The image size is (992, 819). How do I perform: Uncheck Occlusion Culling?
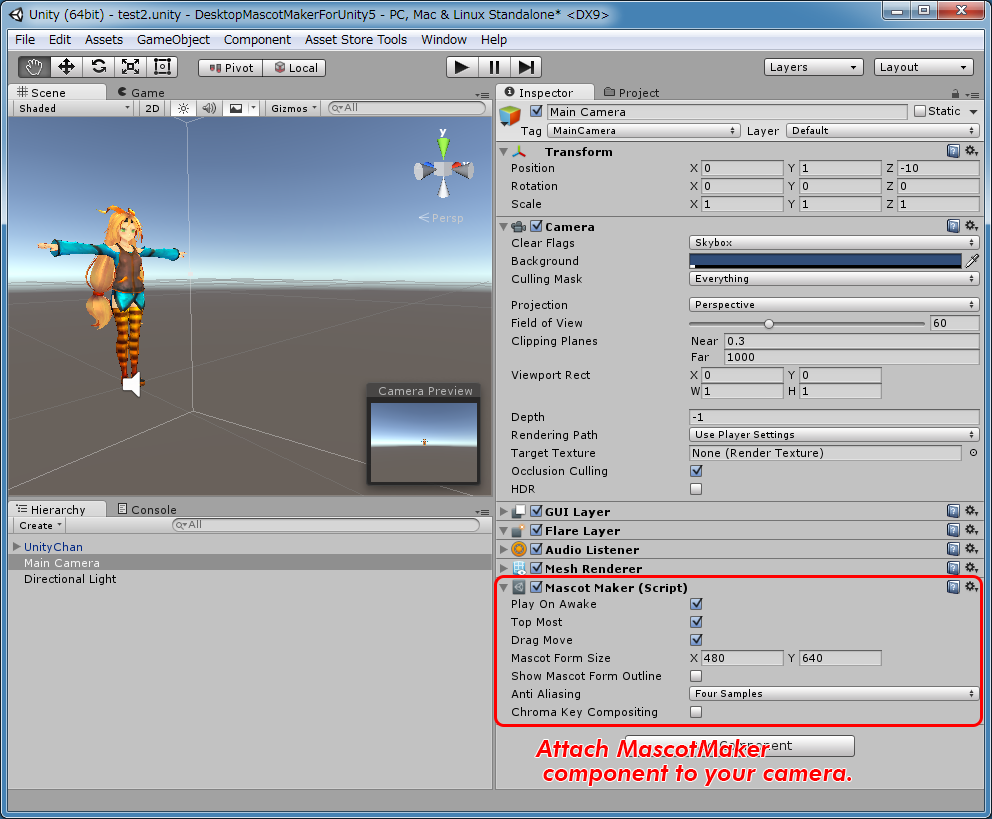pyautogui.click(x=697, y=471)
